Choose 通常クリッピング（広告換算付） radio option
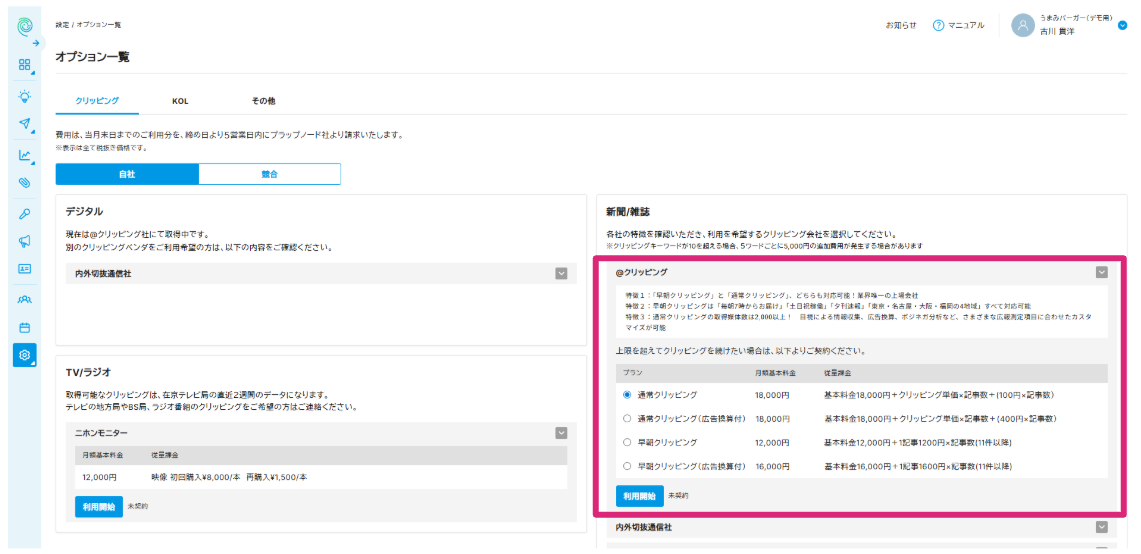 click(627, 419)
